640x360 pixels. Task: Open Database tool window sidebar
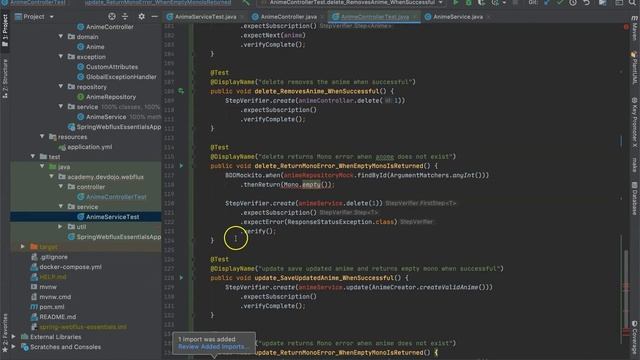[x=635, y=198]
